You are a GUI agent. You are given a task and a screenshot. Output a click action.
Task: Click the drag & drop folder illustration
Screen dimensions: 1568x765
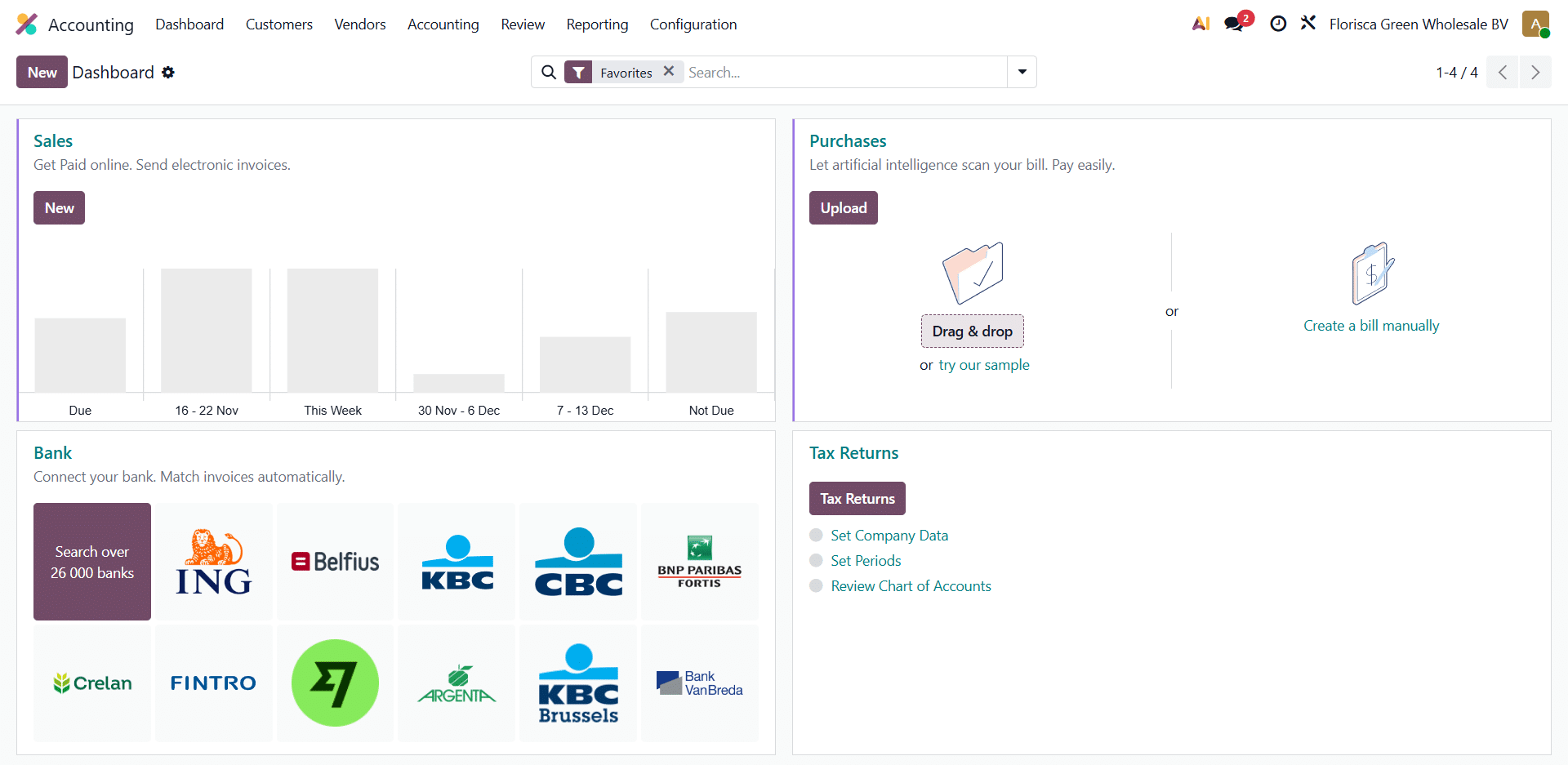[x=973, y=274]
